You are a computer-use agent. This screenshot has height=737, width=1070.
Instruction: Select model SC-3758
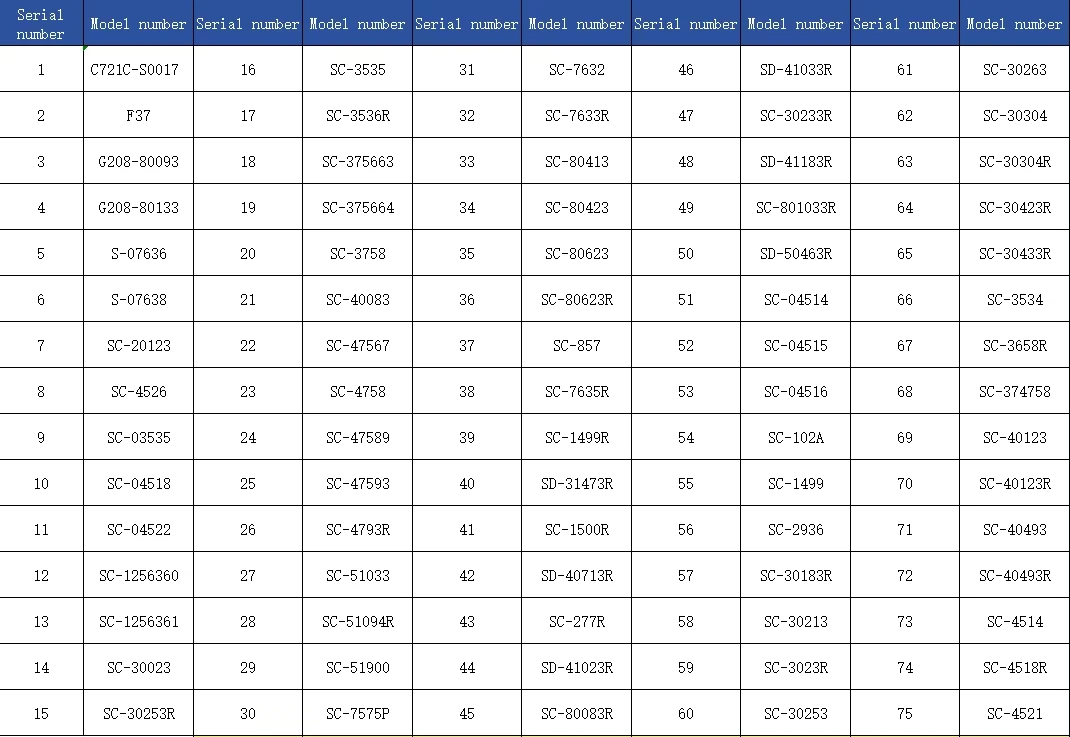[x=358, y=253]
